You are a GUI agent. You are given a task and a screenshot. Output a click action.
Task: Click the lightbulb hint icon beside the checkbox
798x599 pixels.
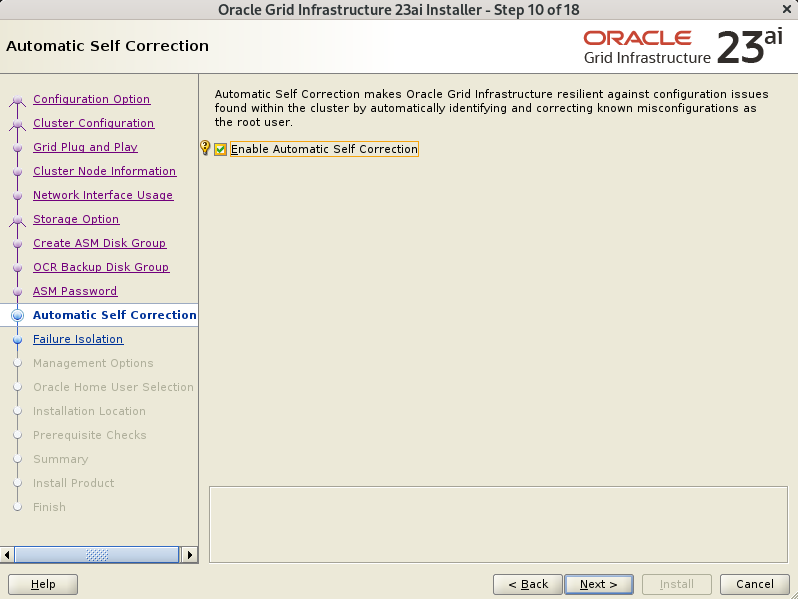tap(205, 148)
